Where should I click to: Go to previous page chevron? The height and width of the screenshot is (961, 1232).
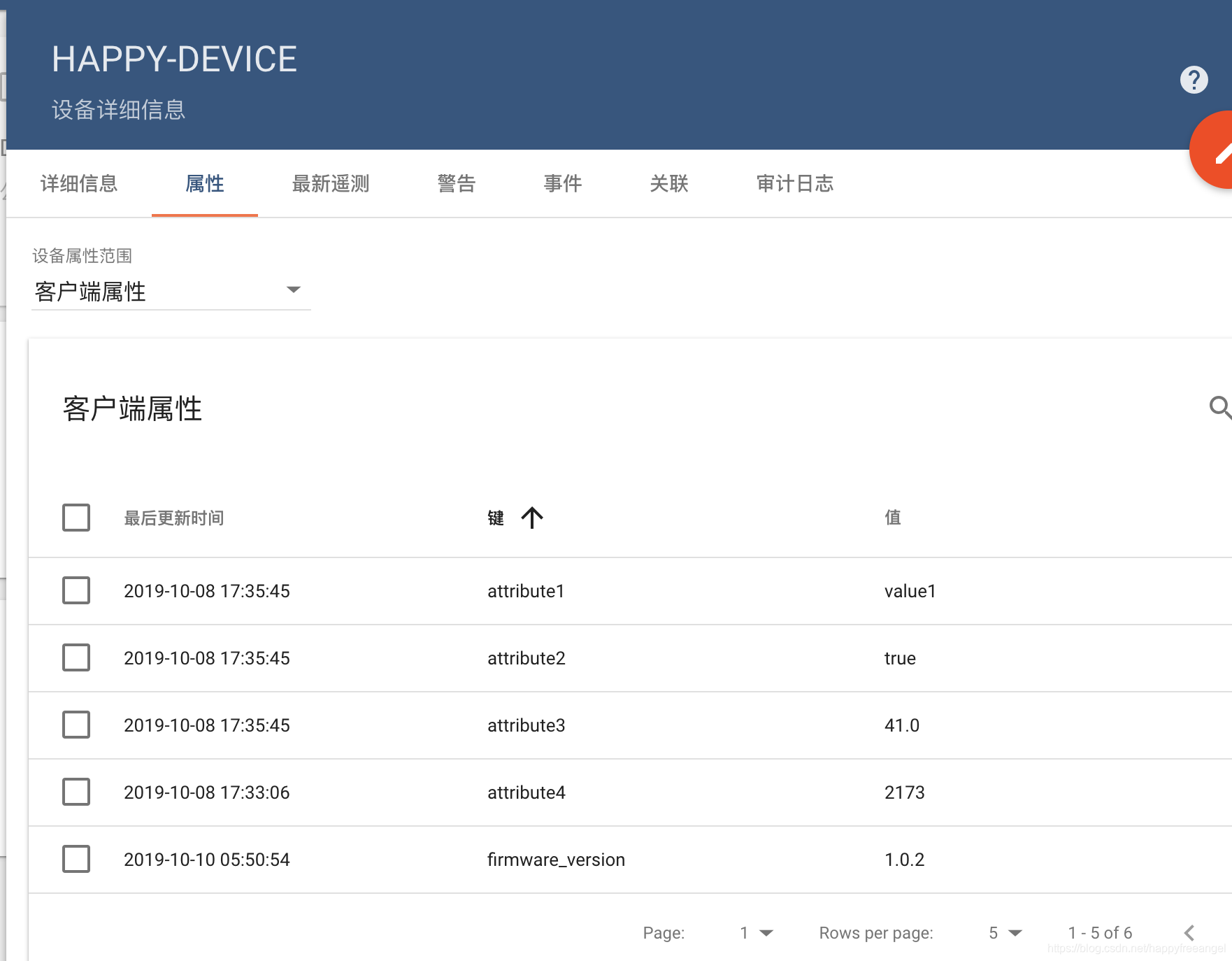(1189, 932)
